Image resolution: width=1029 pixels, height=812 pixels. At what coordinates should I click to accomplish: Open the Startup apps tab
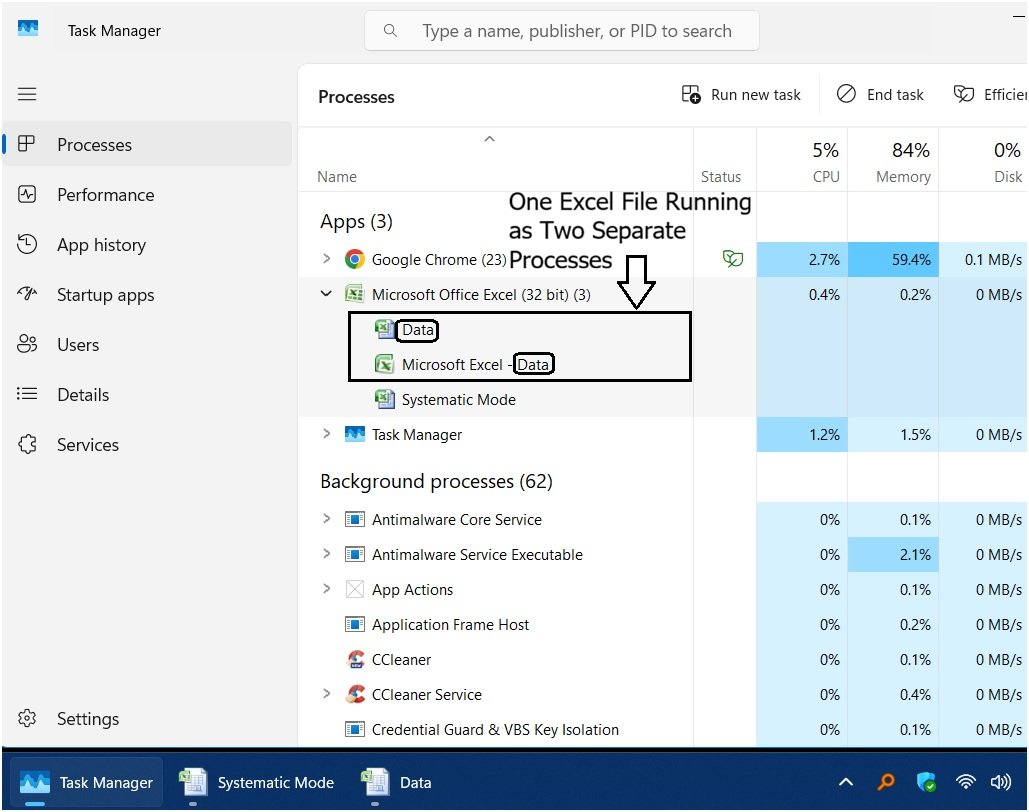(147, 294)
